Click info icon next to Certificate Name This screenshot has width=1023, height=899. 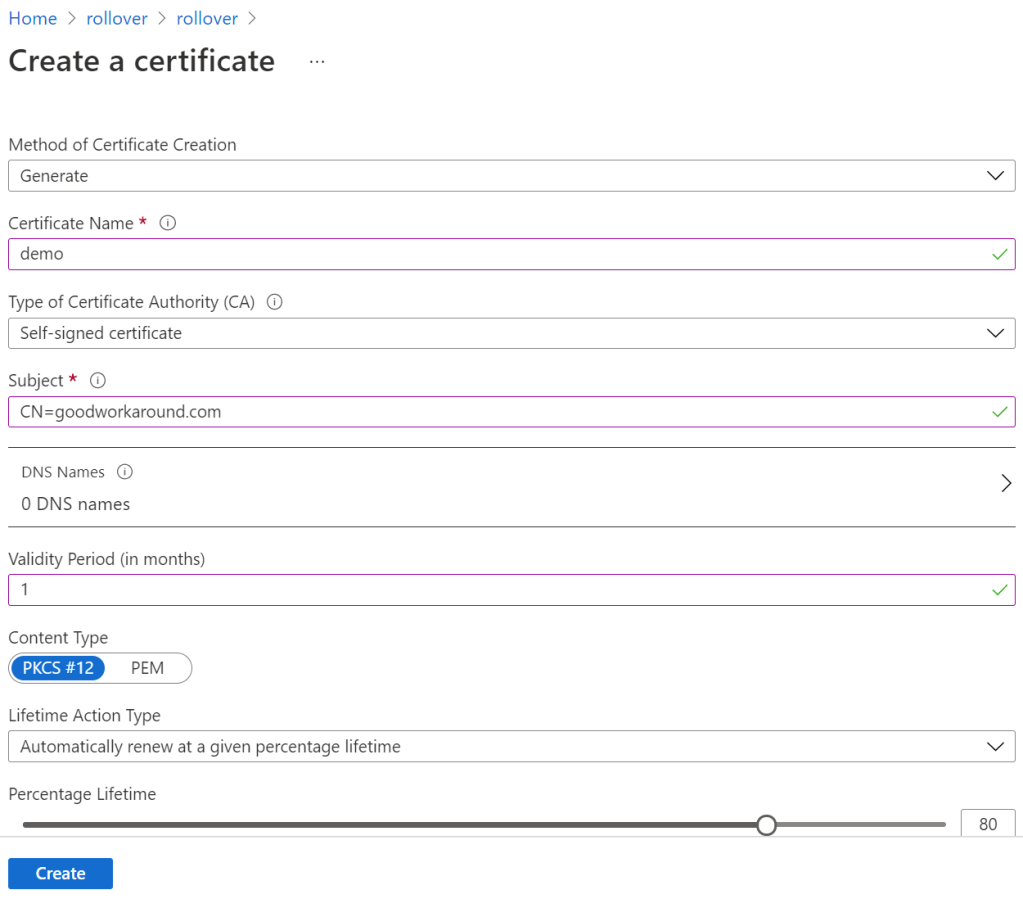point(168,223)
